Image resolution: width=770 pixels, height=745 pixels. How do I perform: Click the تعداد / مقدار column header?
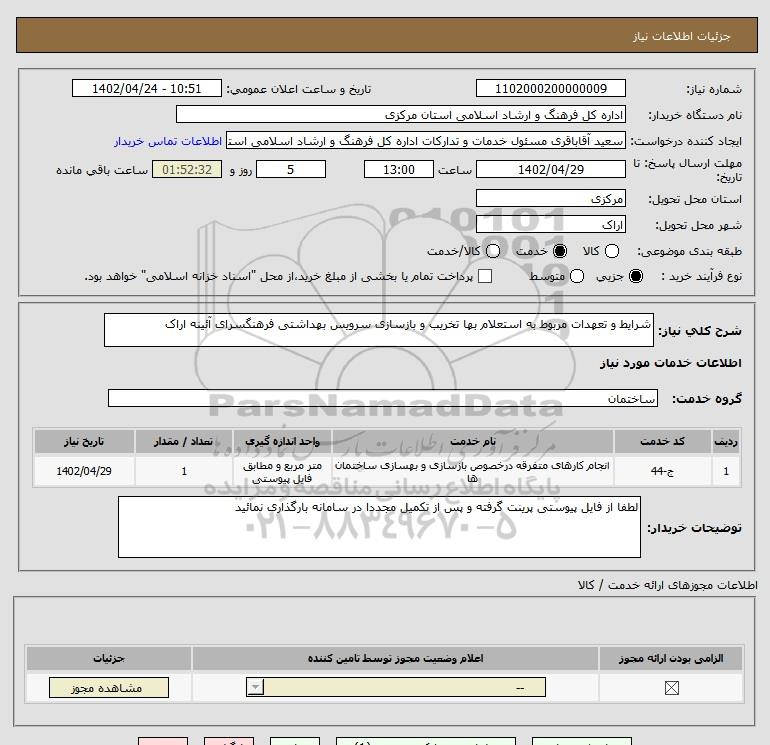(184, 441)
